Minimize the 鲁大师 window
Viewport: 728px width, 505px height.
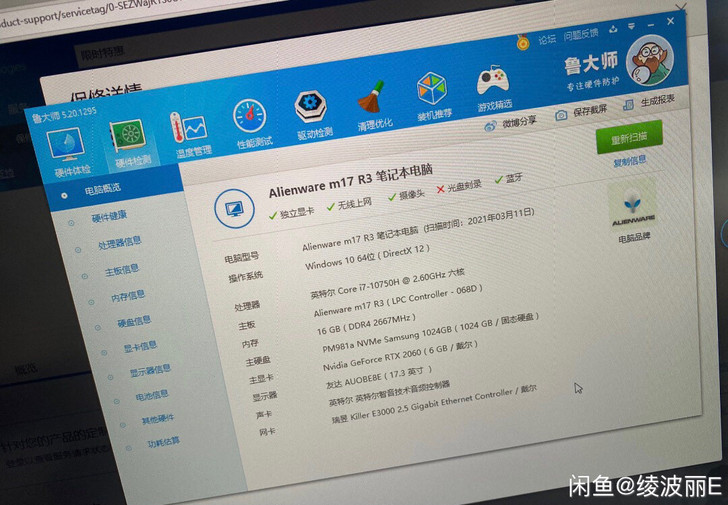(651, 24)
